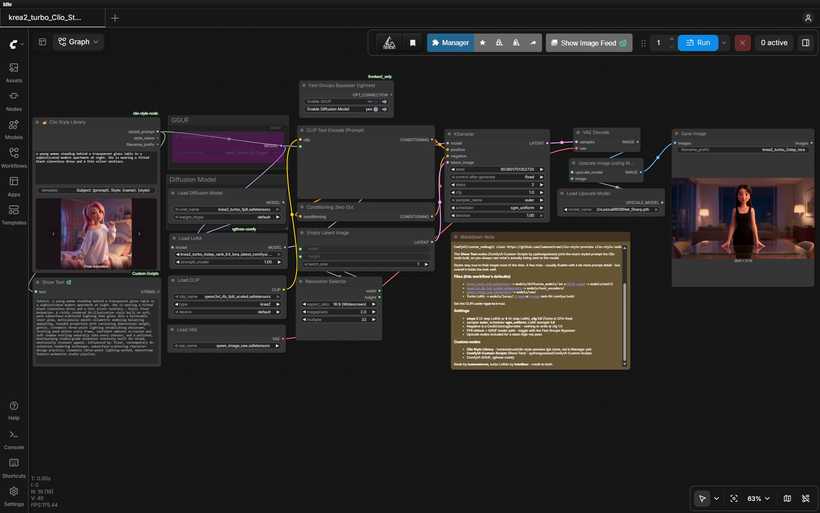Jump to GGUF group arrow in Bypasser
Image resolution: width=820 pixels, height=513 pixels.
pos(385,101)
